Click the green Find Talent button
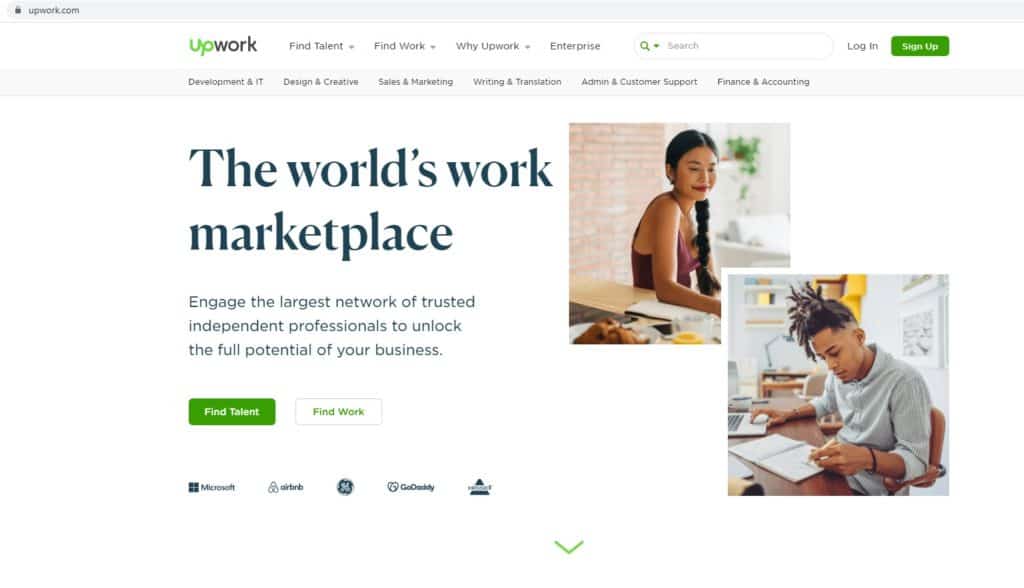 232,412
